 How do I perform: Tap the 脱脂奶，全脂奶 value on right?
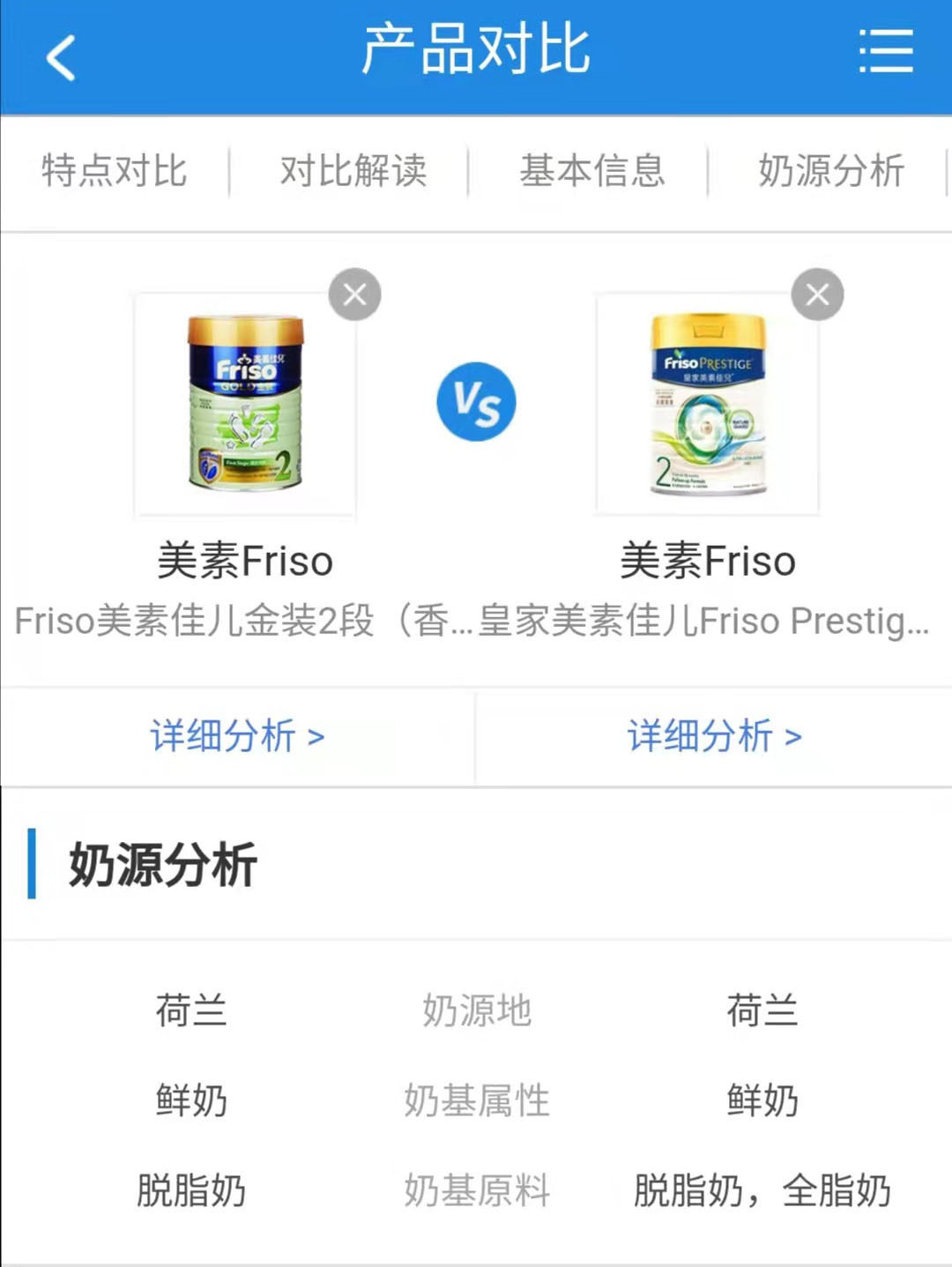pyautogui.click(x=762, y=1190)
